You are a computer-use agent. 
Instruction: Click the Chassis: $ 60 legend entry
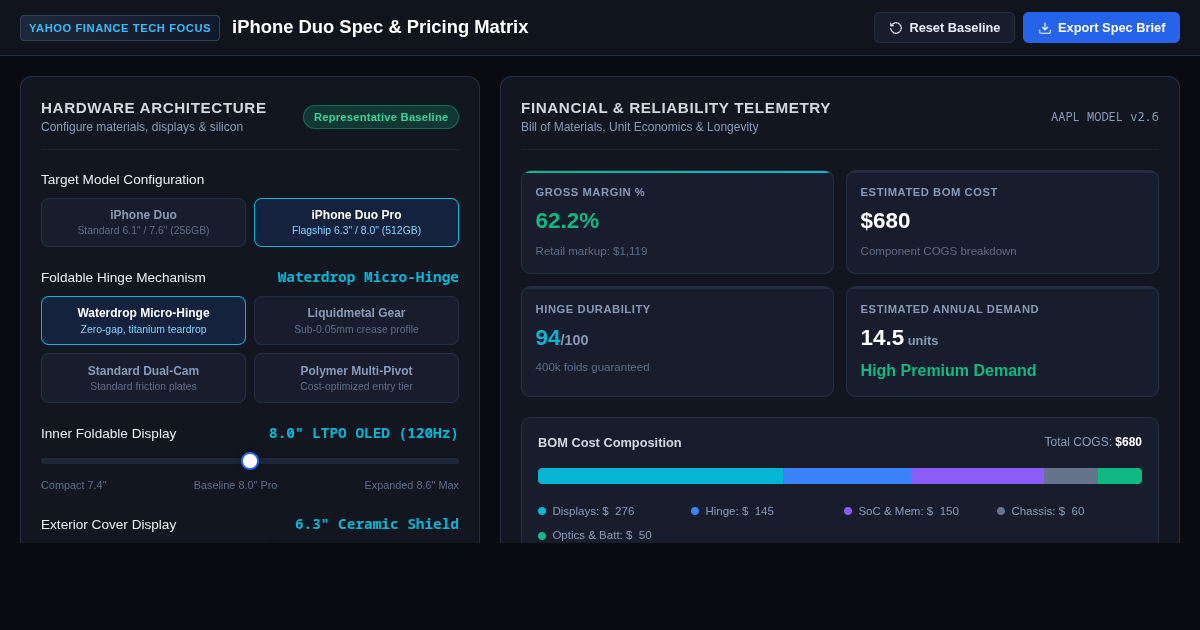click(x=1040, y=511)
